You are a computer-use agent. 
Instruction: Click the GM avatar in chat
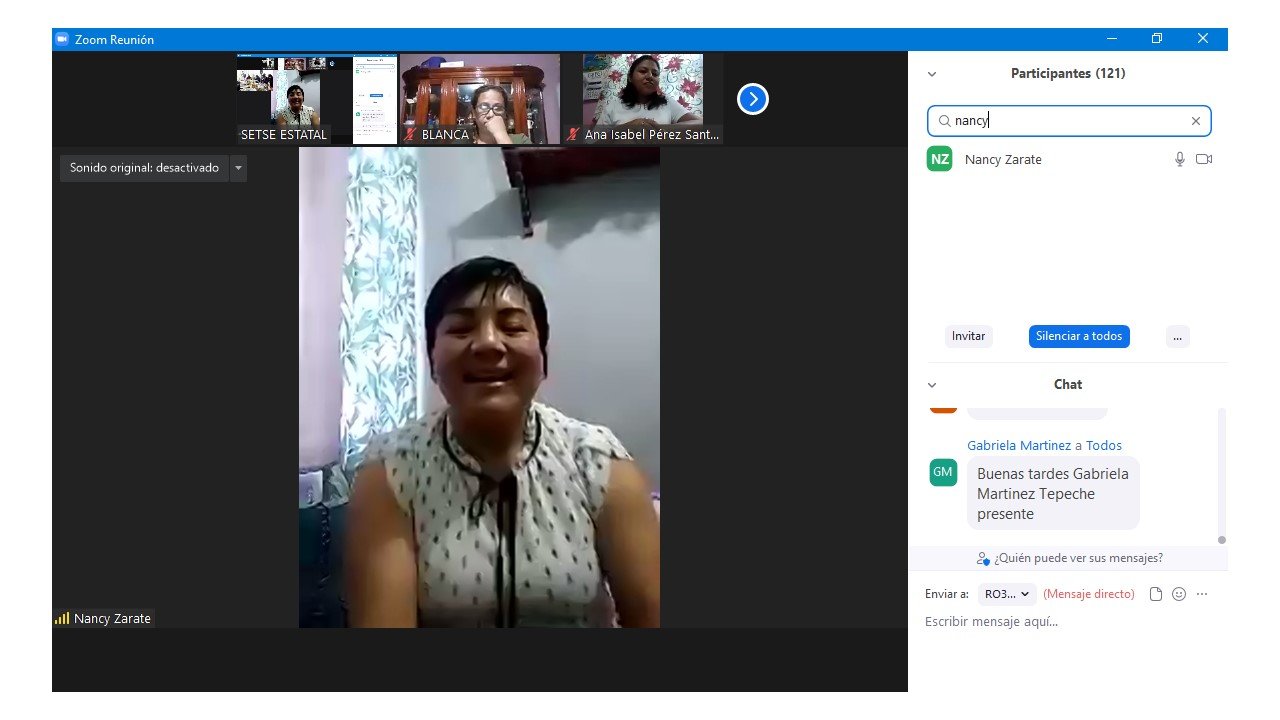(943, 472)
